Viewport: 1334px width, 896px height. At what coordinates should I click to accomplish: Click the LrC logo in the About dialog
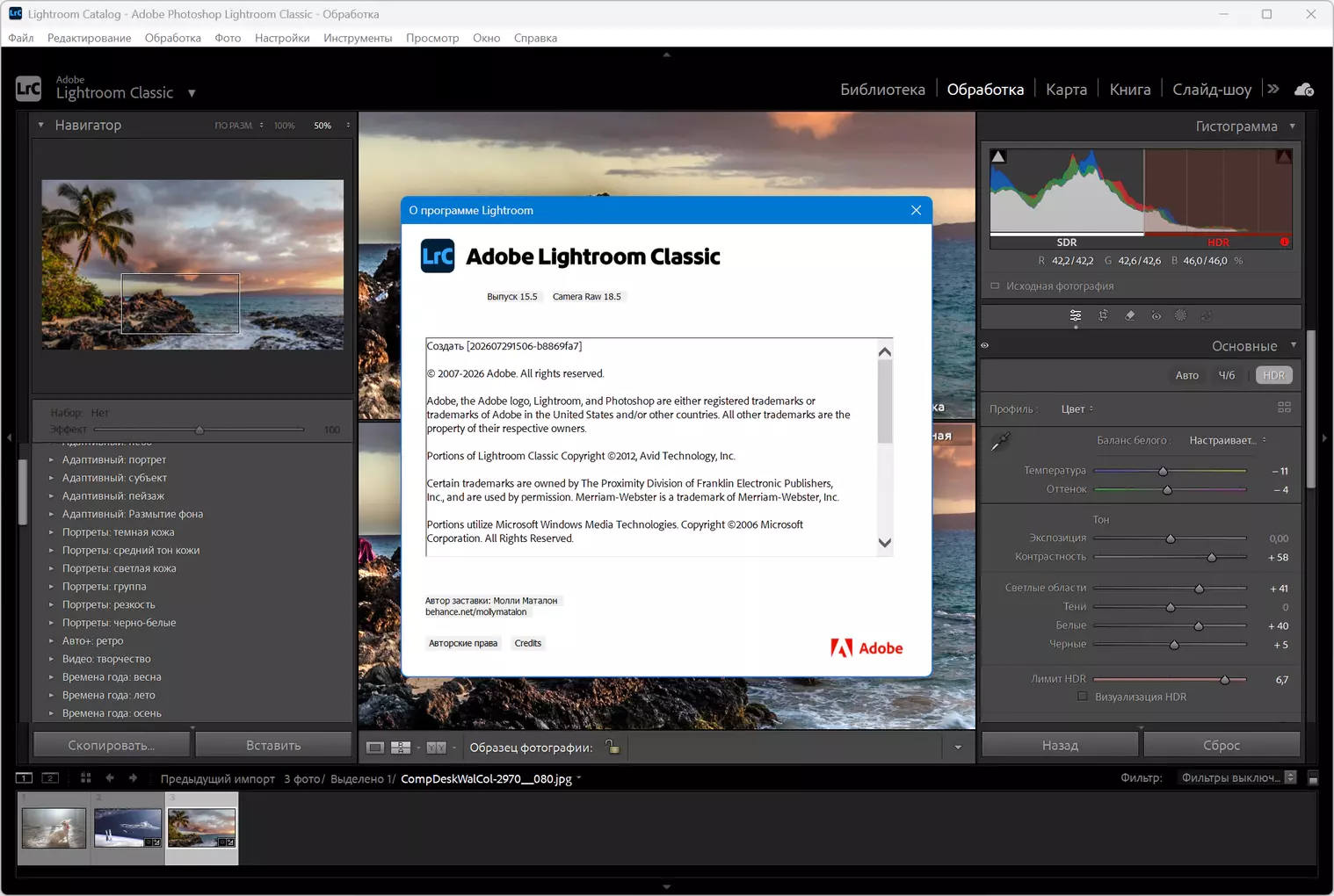438,257
